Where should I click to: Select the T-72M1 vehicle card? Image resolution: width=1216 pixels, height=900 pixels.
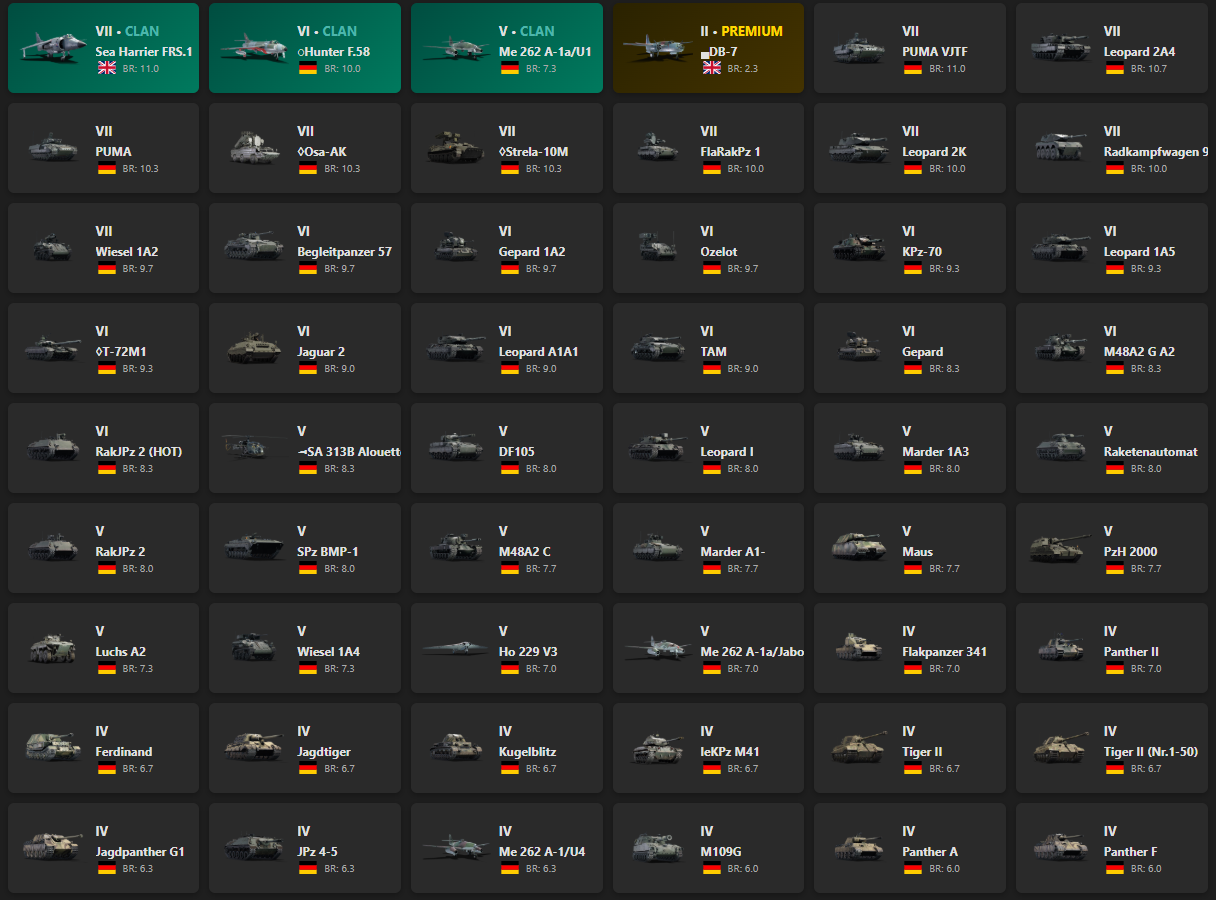103,348
